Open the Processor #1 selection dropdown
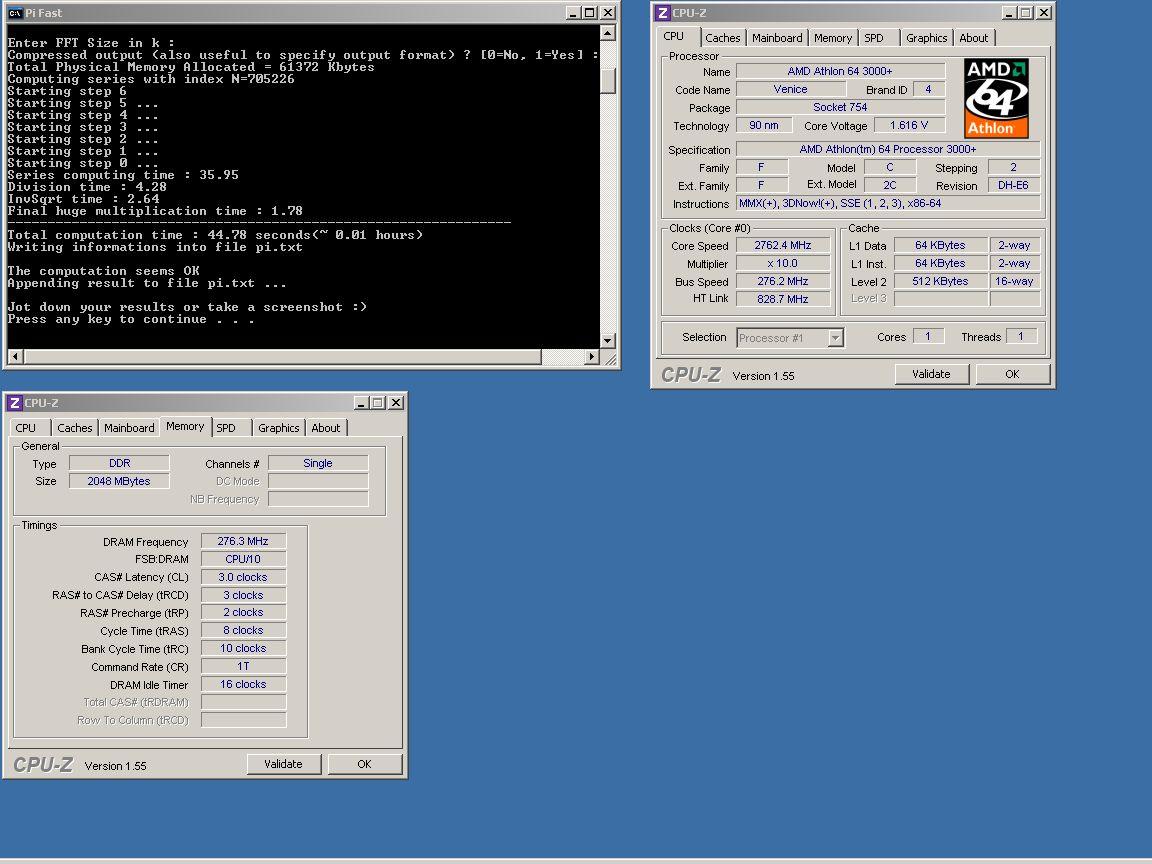1152x864 pixels. click(835, 337)
